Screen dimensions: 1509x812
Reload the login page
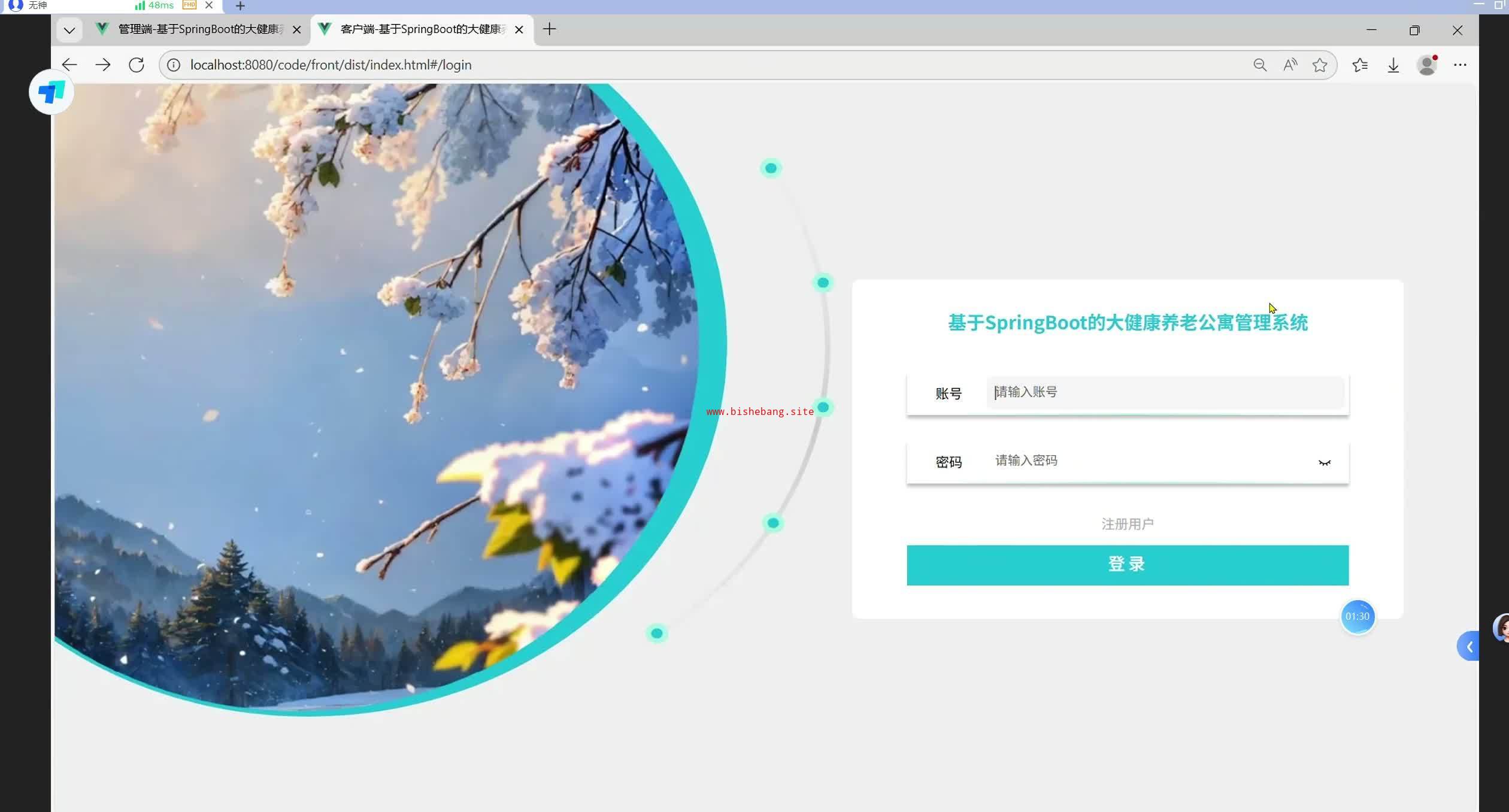click(x=137, y=65)
